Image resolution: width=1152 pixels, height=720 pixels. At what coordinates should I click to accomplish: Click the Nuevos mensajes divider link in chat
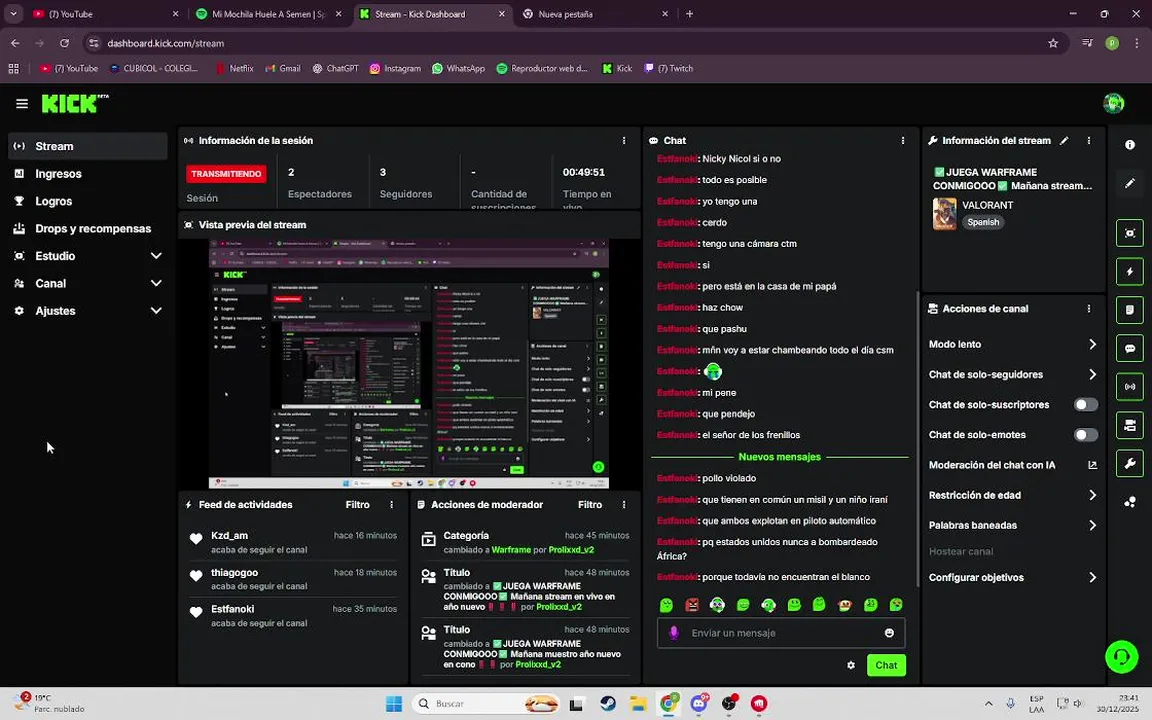(780, 456)
